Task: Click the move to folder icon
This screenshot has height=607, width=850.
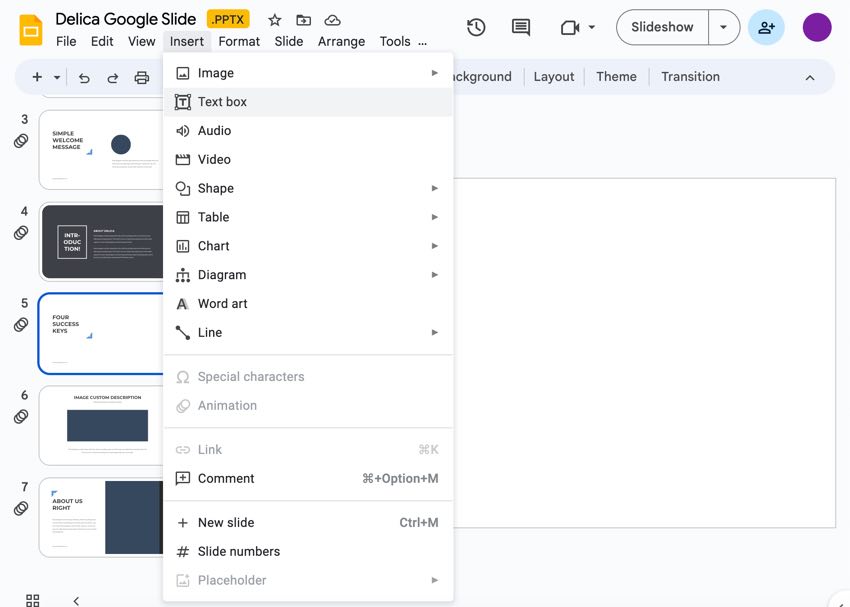Action: [x=304, y=20]
